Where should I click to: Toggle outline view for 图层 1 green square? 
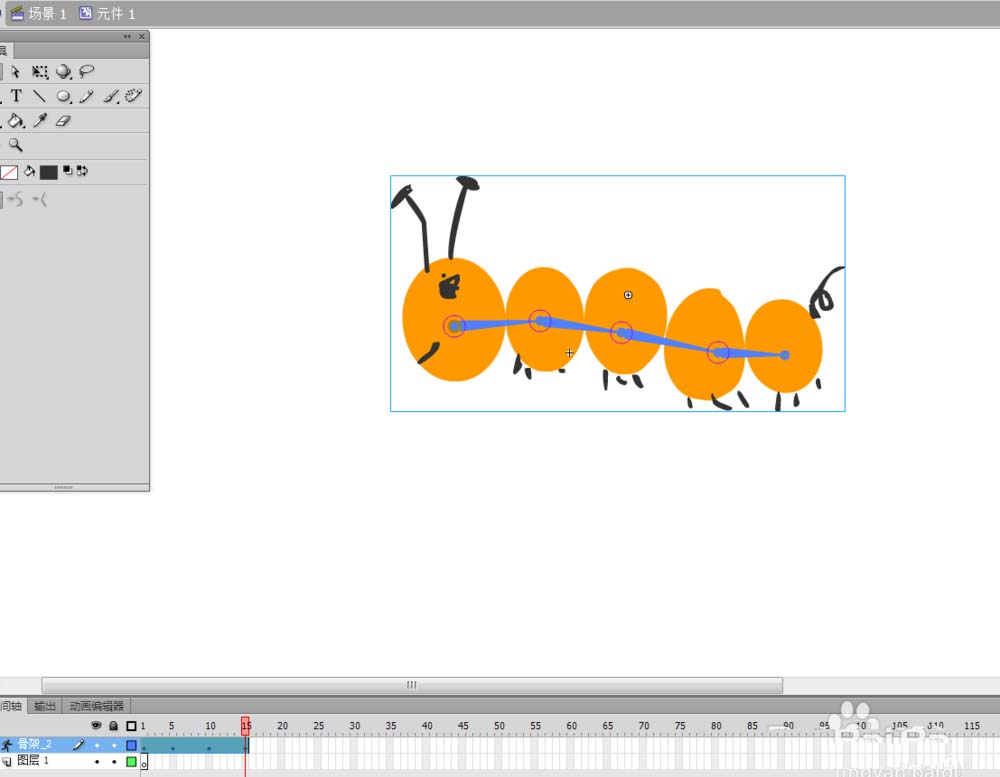click(131, 762)
